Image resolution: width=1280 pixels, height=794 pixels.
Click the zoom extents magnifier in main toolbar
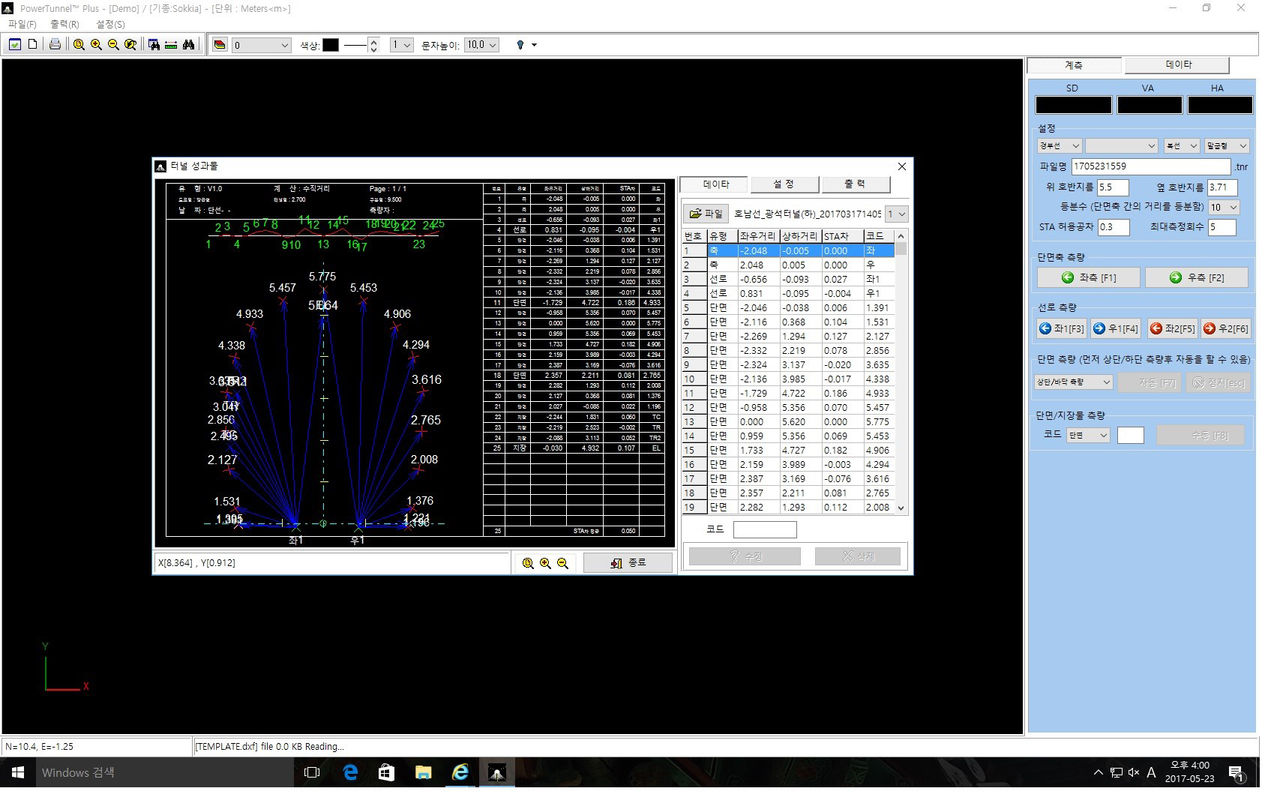[x=78, y=45]
